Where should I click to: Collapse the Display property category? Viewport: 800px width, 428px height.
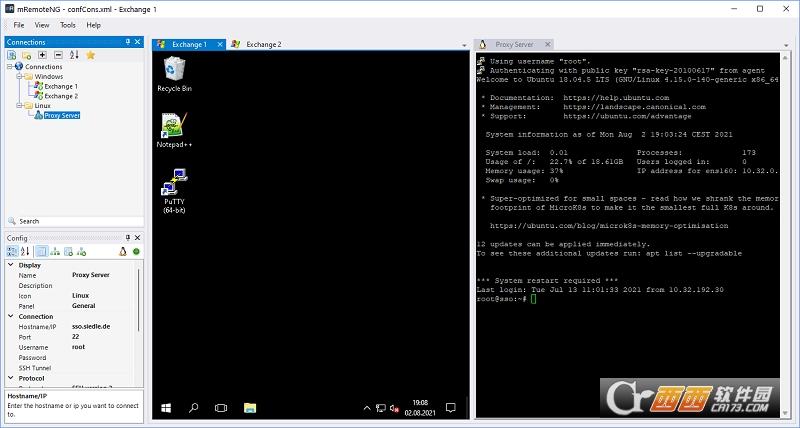coord(10,265)
